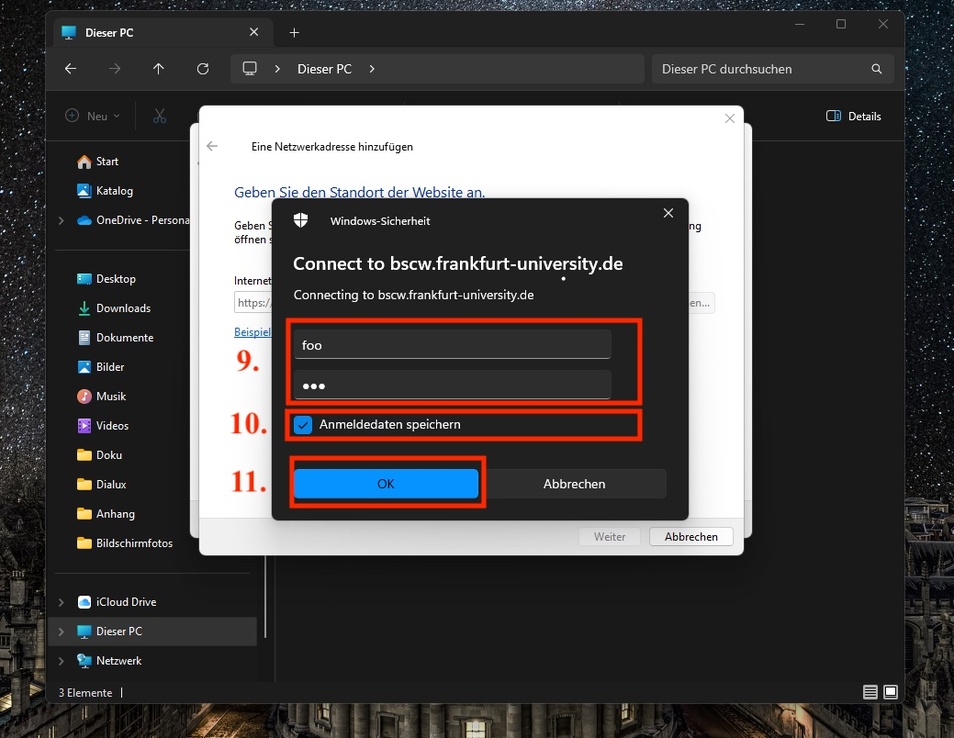
Task: Open the Anhang folder
Action: coord(106,513)
